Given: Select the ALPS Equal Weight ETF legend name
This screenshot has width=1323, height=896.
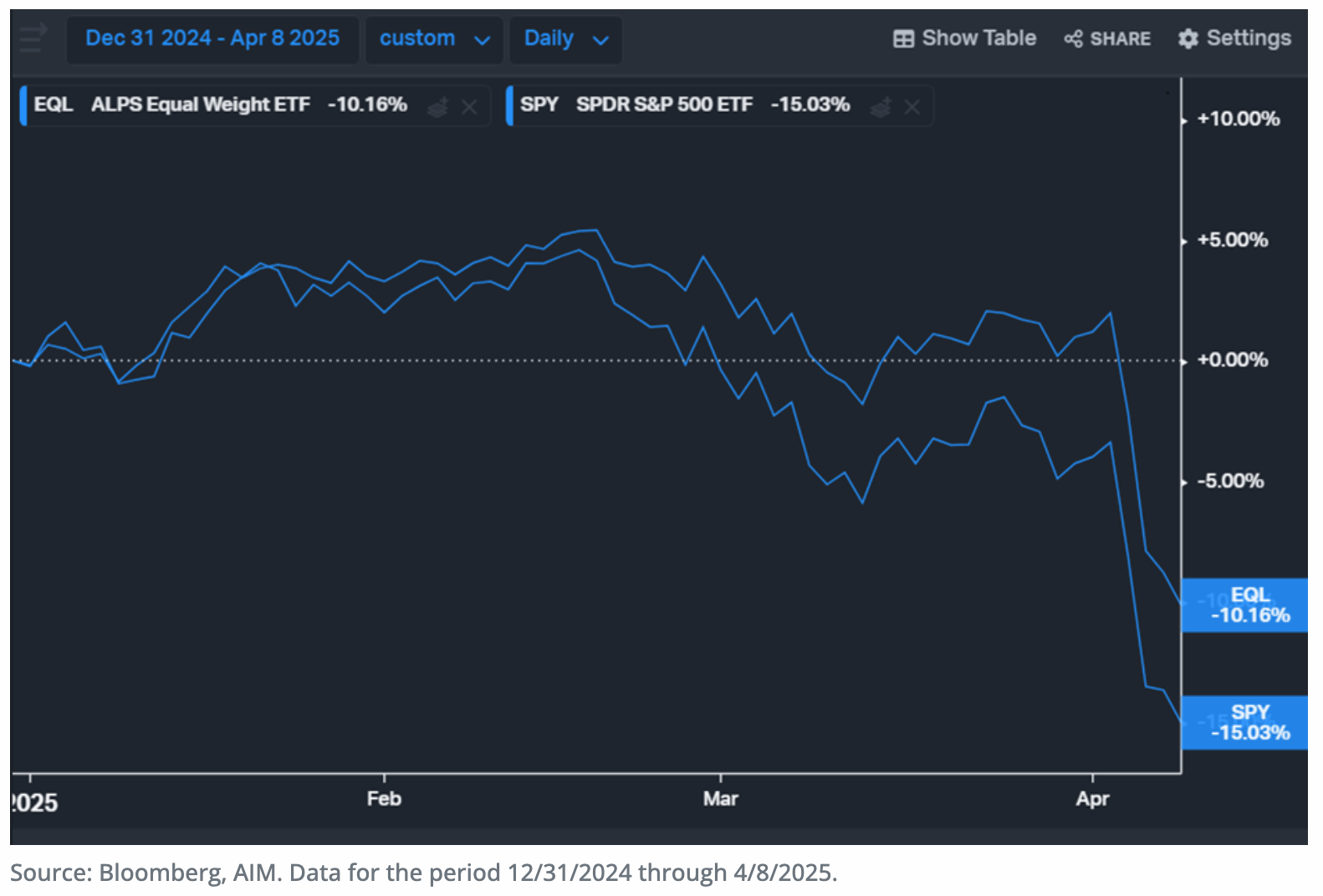Looking at the screenshot, I should click(200, 105).
